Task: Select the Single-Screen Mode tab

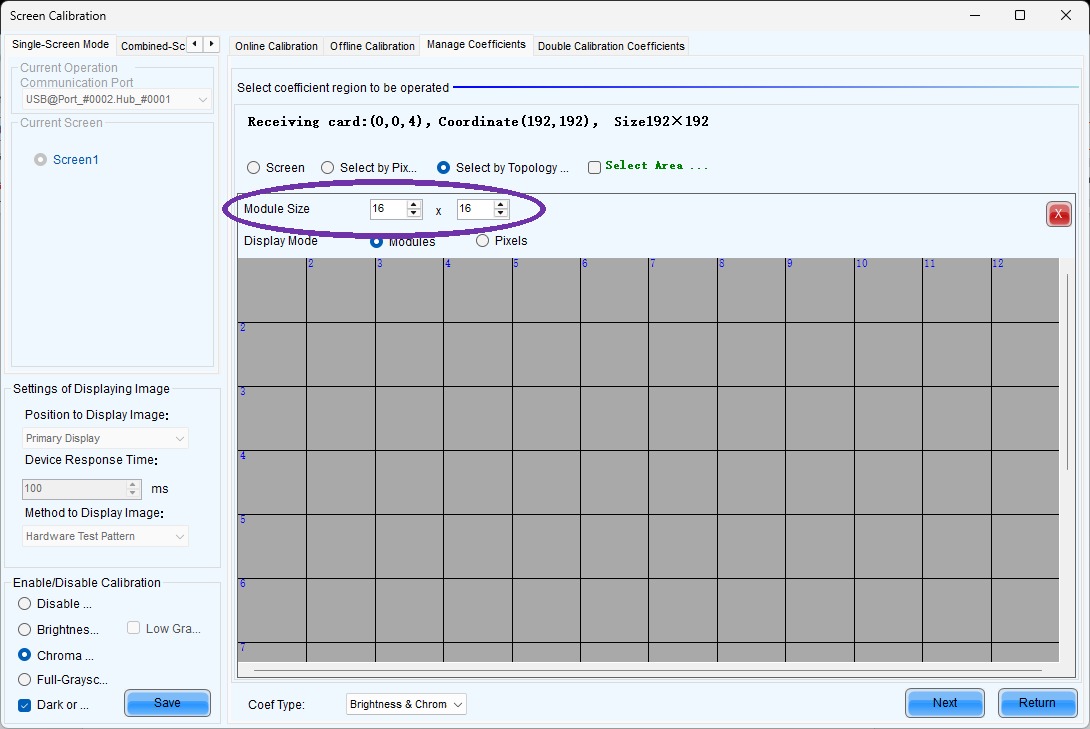Action: [x=60, y=44]
